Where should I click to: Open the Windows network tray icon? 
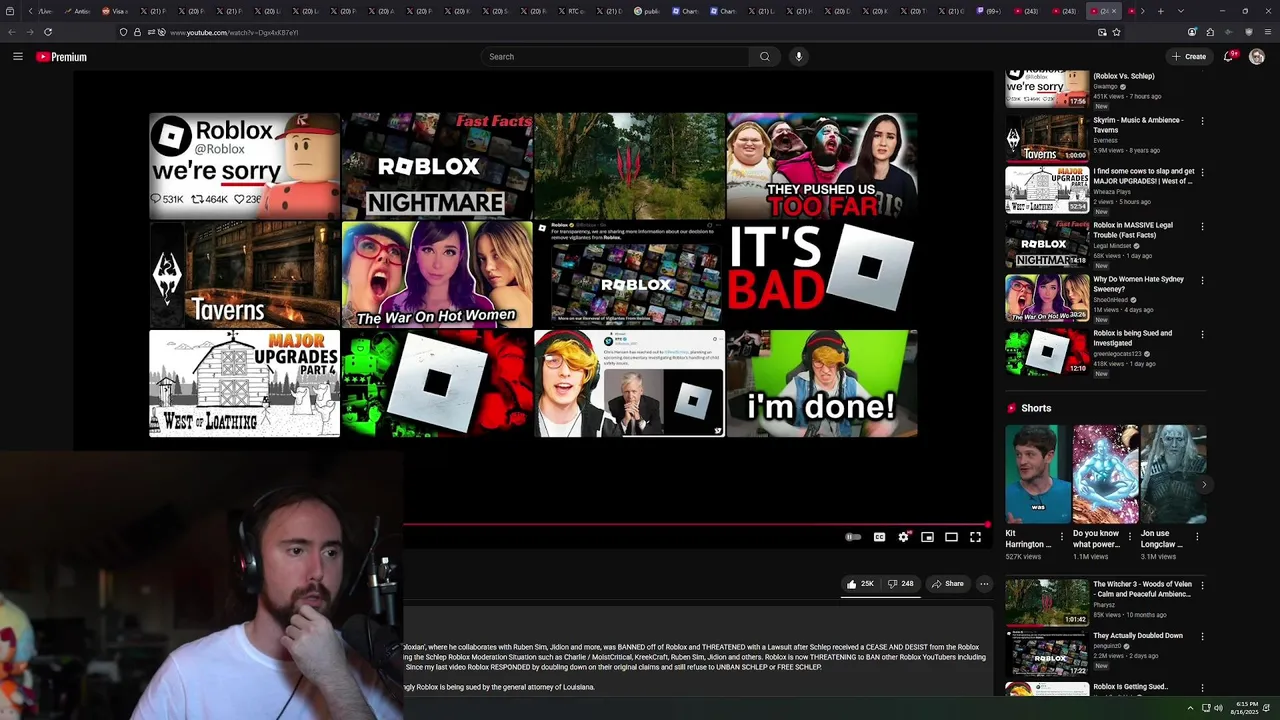point(1204,708)
